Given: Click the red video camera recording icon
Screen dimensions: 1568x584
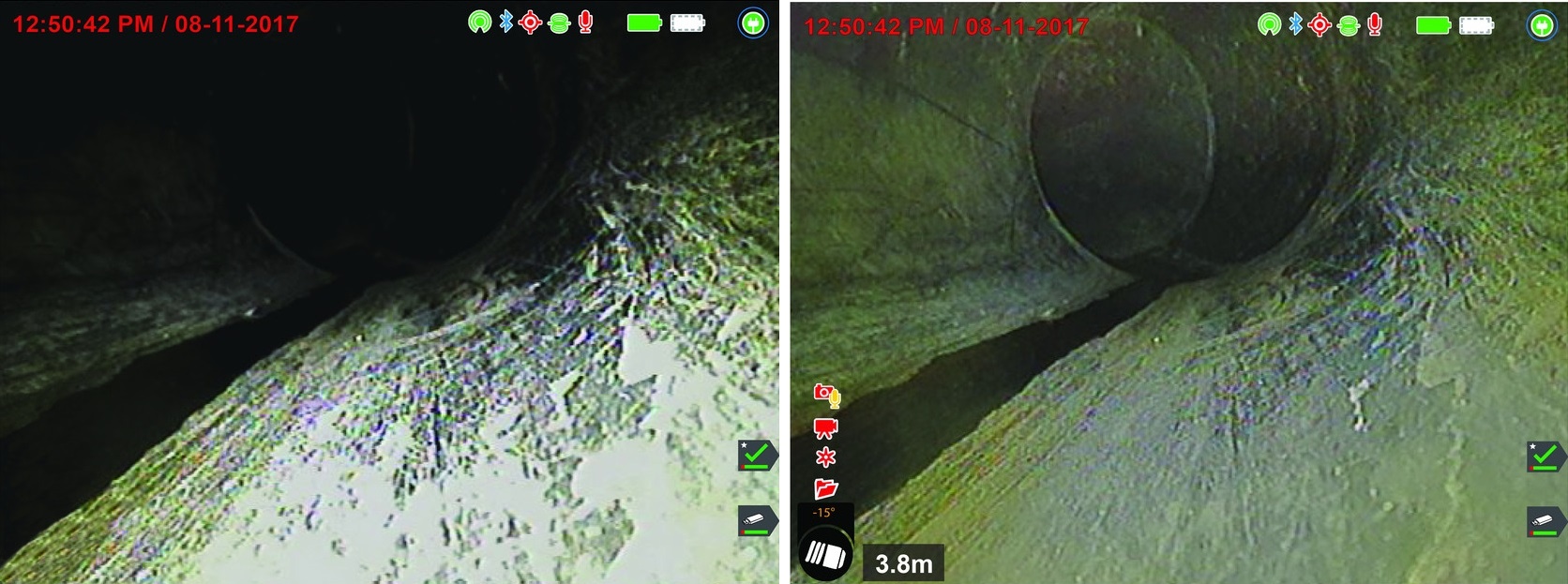Looking at the screenshot, I should [826, 428].
